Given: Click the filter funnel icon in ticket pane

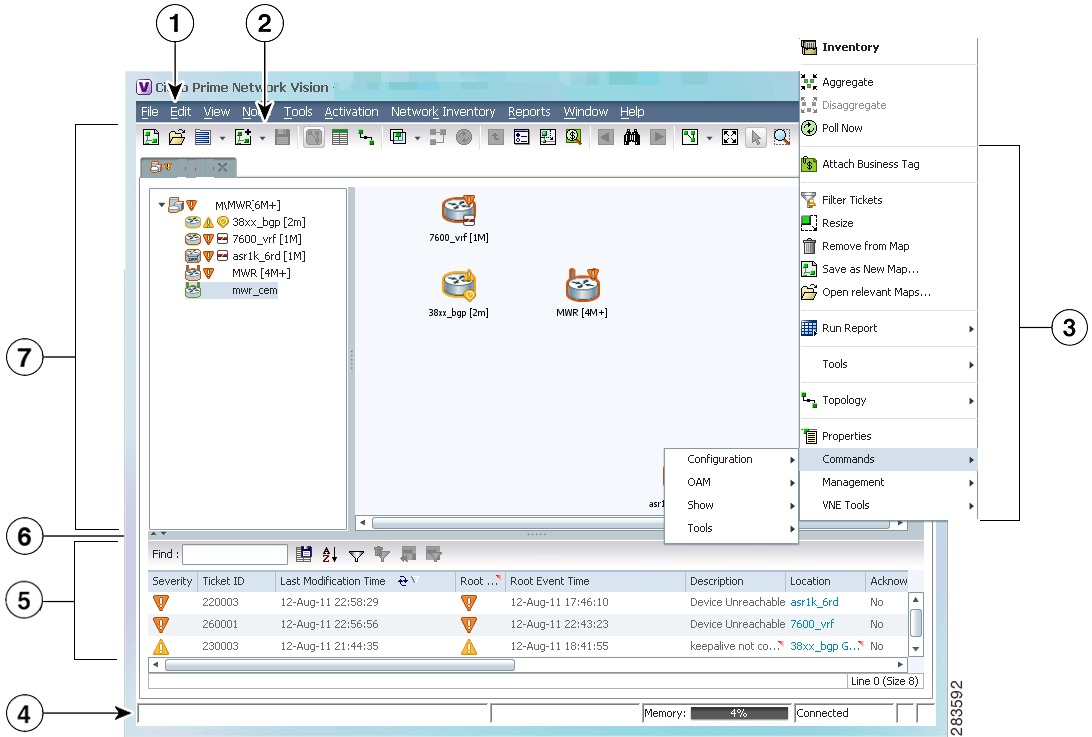Looking at the screenshot, I should pos(356,555).
